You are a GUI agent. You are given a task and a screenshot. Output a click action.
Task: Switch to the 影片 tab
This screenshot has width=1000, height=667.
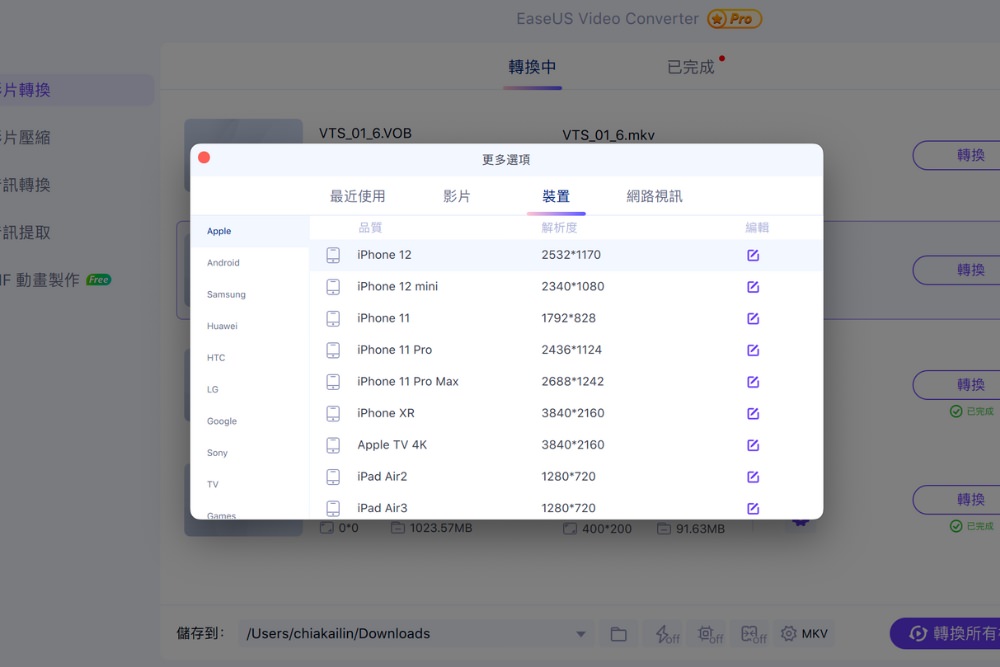tap(457, 196)
